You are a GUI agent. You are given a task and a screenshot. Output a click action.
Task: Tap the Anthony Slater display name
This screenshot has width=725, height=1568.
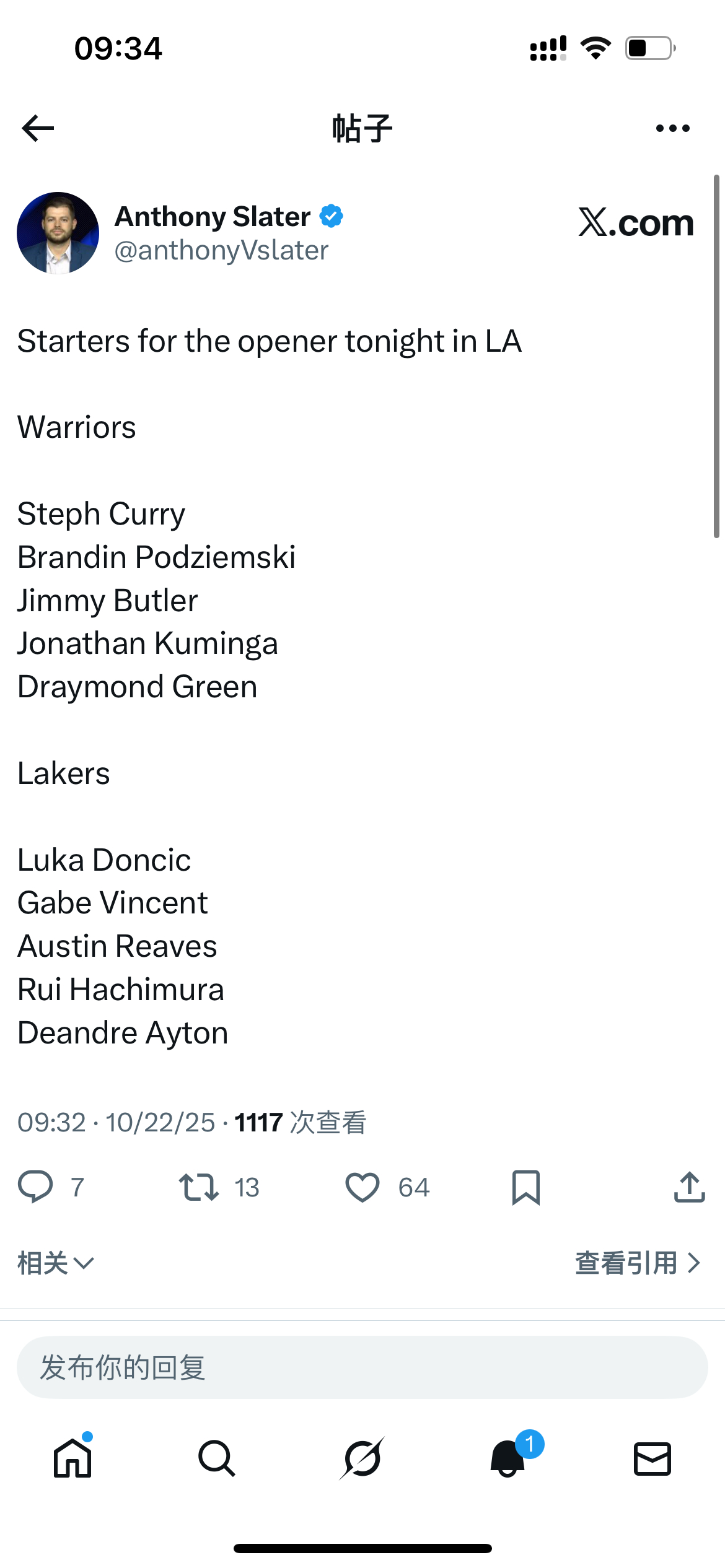tap(213, 217)
